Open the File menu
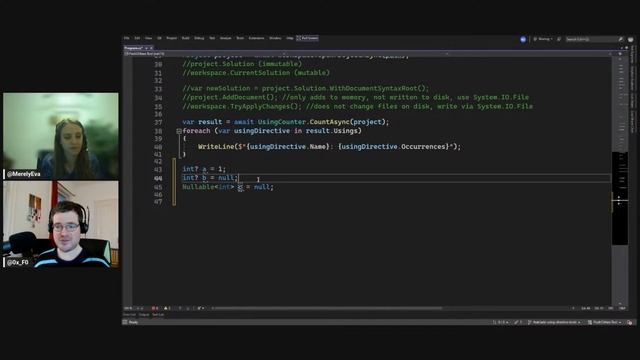Image resolution: width=640 pixels, height=360 pixels. [127, 38]
